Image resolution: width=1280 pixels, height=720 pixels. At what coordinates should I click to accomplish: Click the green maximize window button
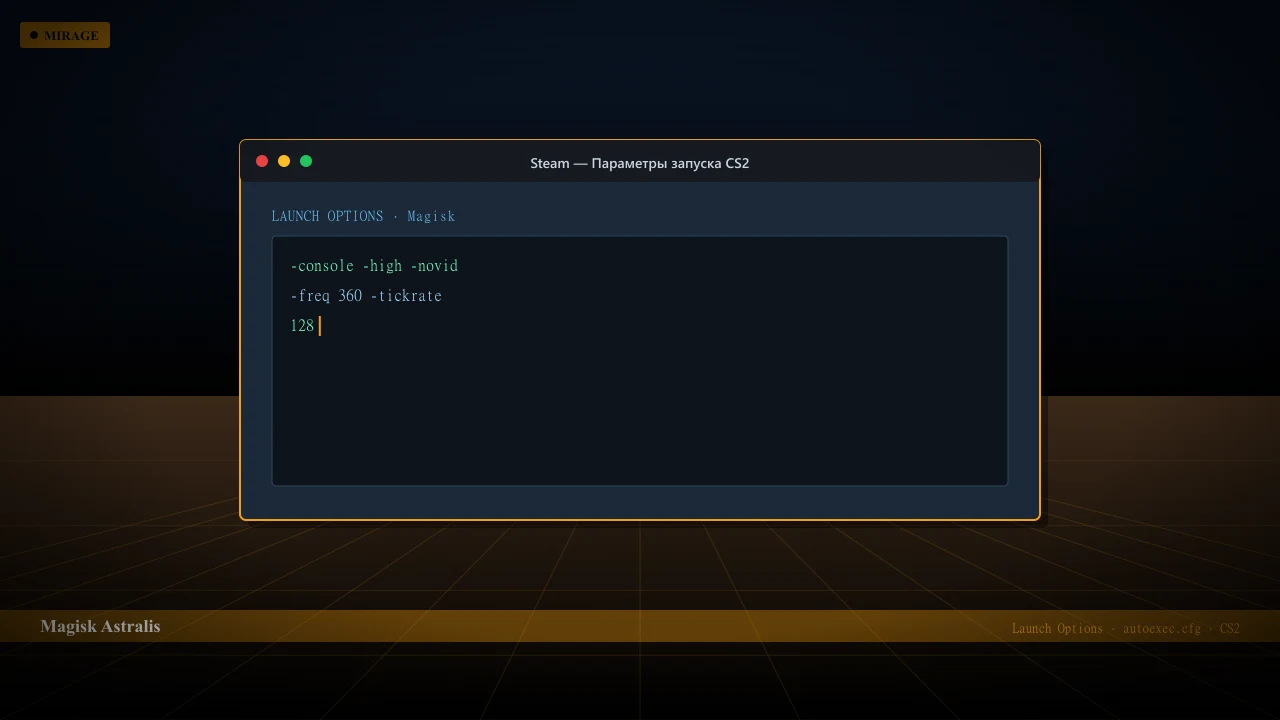(x=306, y=161)
